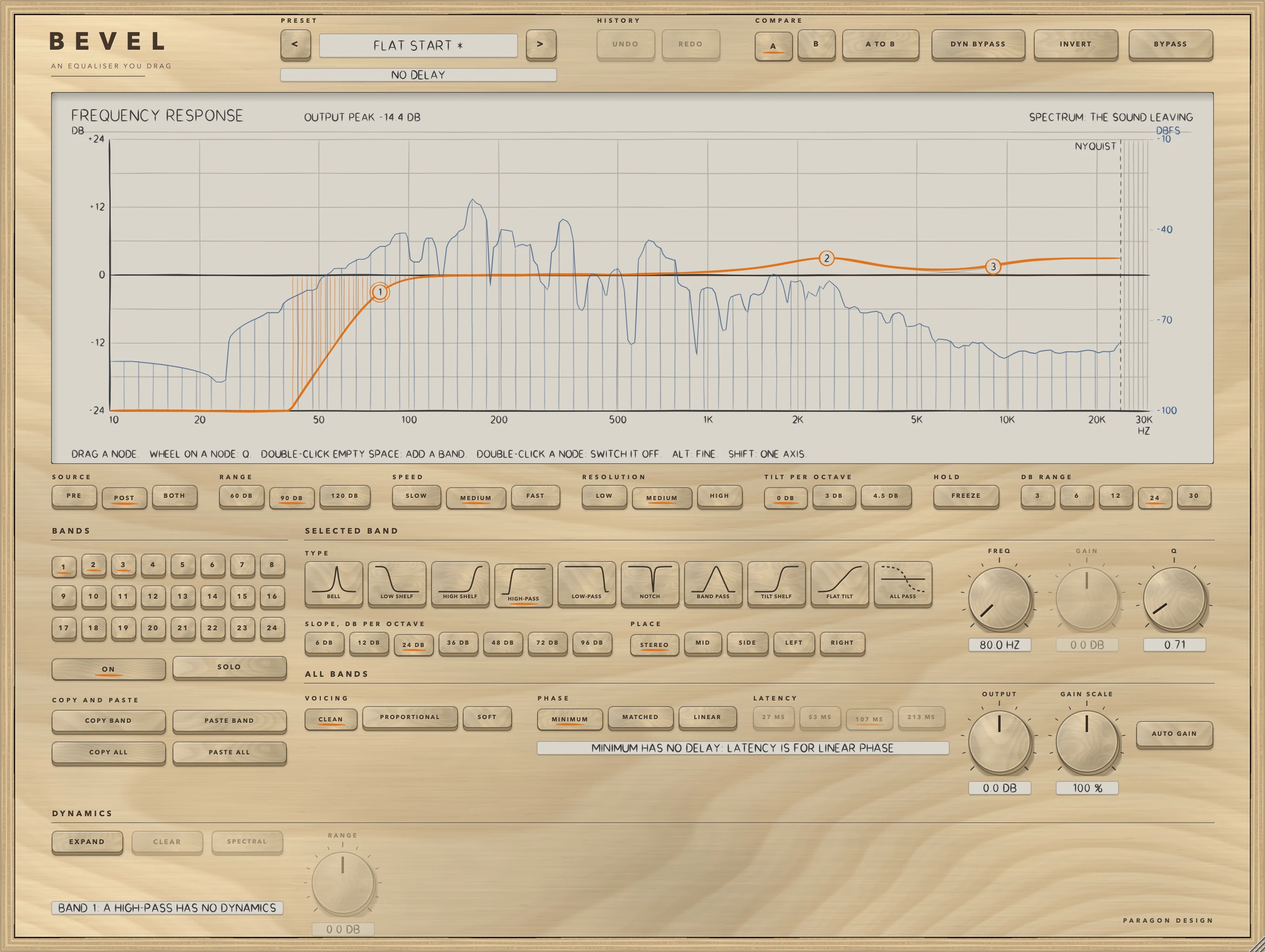Toggle DYN BYPASS
The image size is (1265, 952).
(978, 44)
